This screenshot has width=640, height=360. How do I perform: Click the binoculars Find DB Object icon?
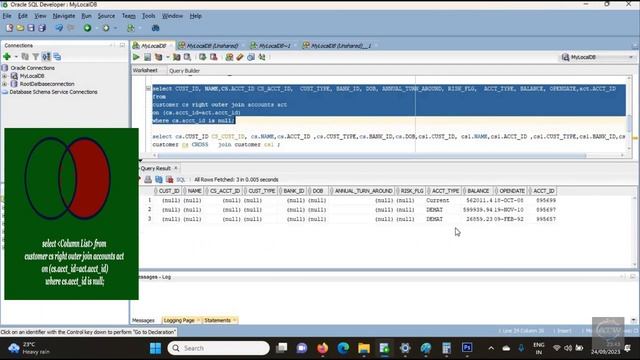(156, 28)
